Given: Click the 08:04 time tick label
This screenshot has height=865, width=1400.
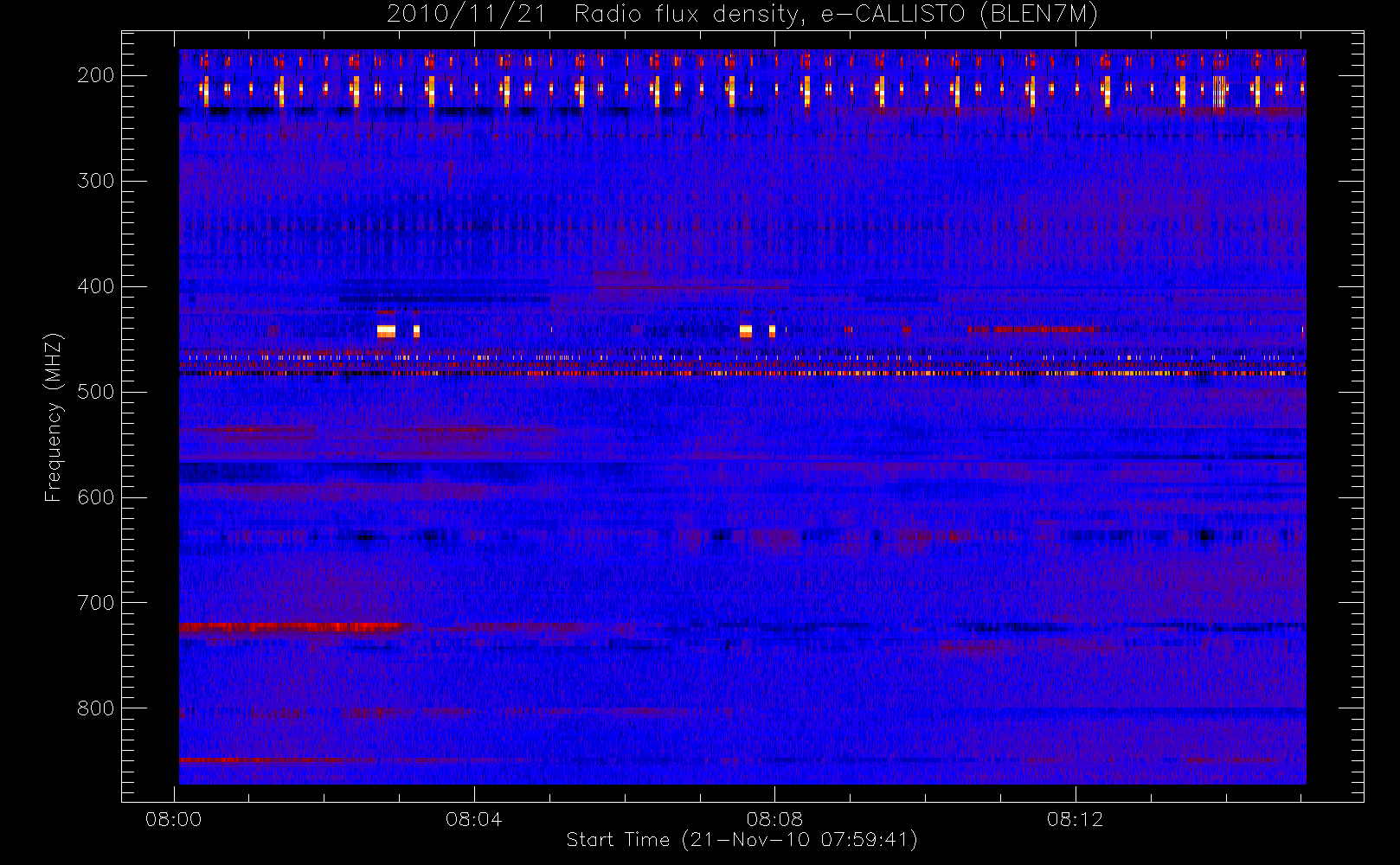Looking at the screenshot, I should coord(473,819).
